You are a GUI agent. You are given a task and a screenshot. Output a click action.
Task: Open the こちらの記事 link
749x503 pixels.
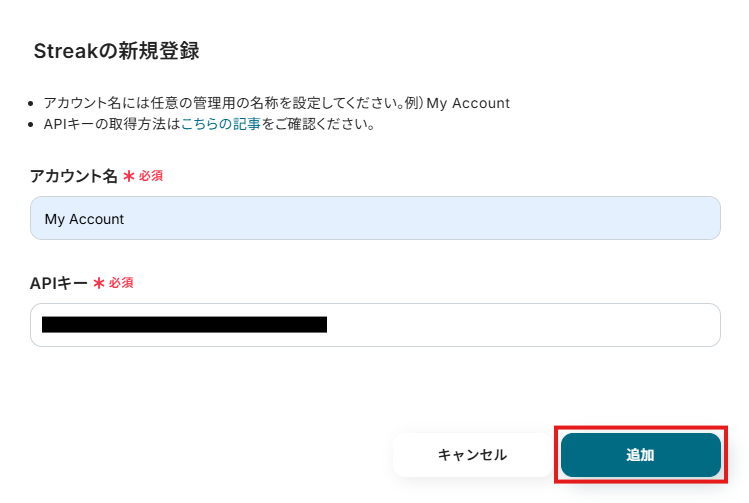220,125
